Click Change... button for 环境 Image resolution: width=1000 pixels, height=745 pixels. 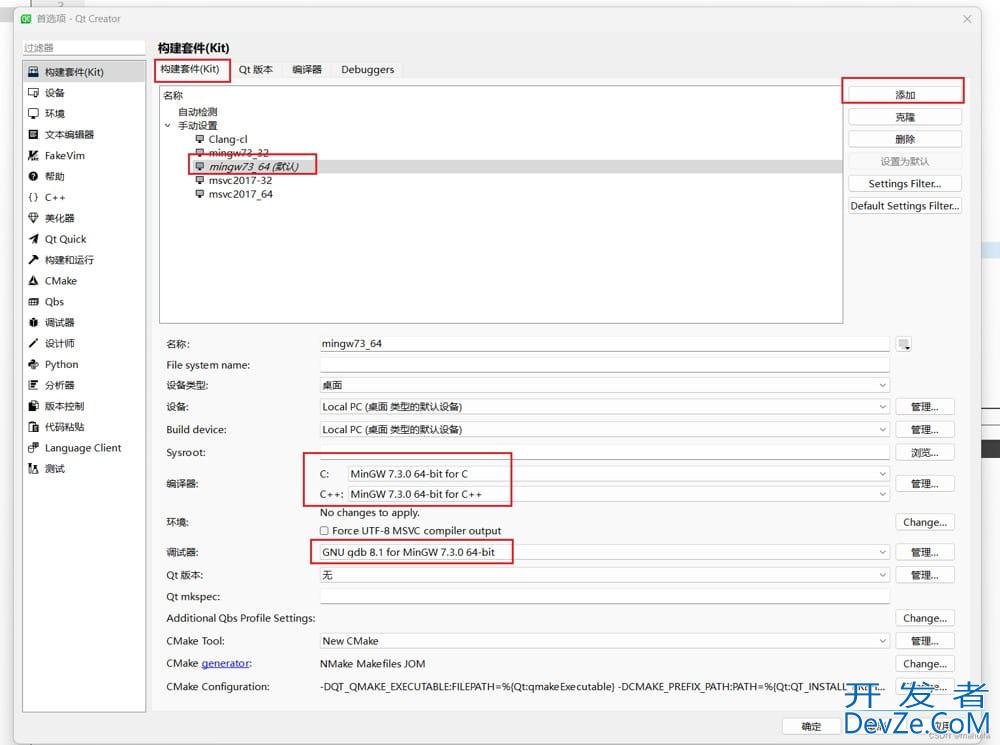click(925, 522)
